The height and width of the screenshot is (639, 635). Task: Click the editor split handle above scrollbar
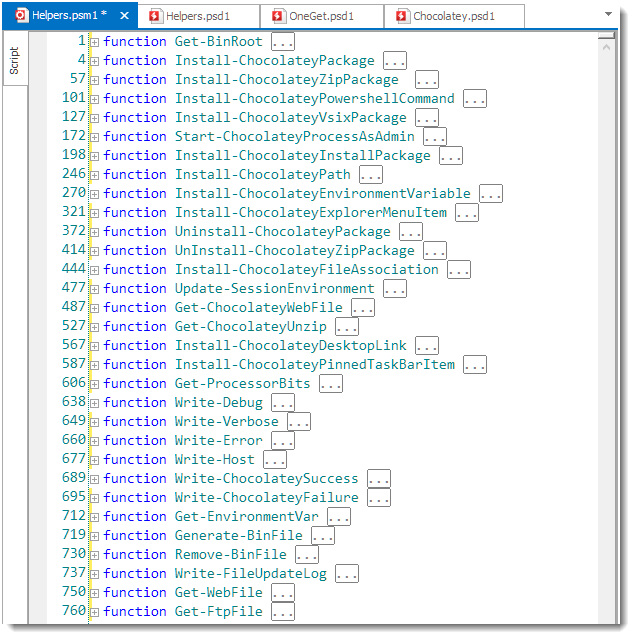pos(606,36)
